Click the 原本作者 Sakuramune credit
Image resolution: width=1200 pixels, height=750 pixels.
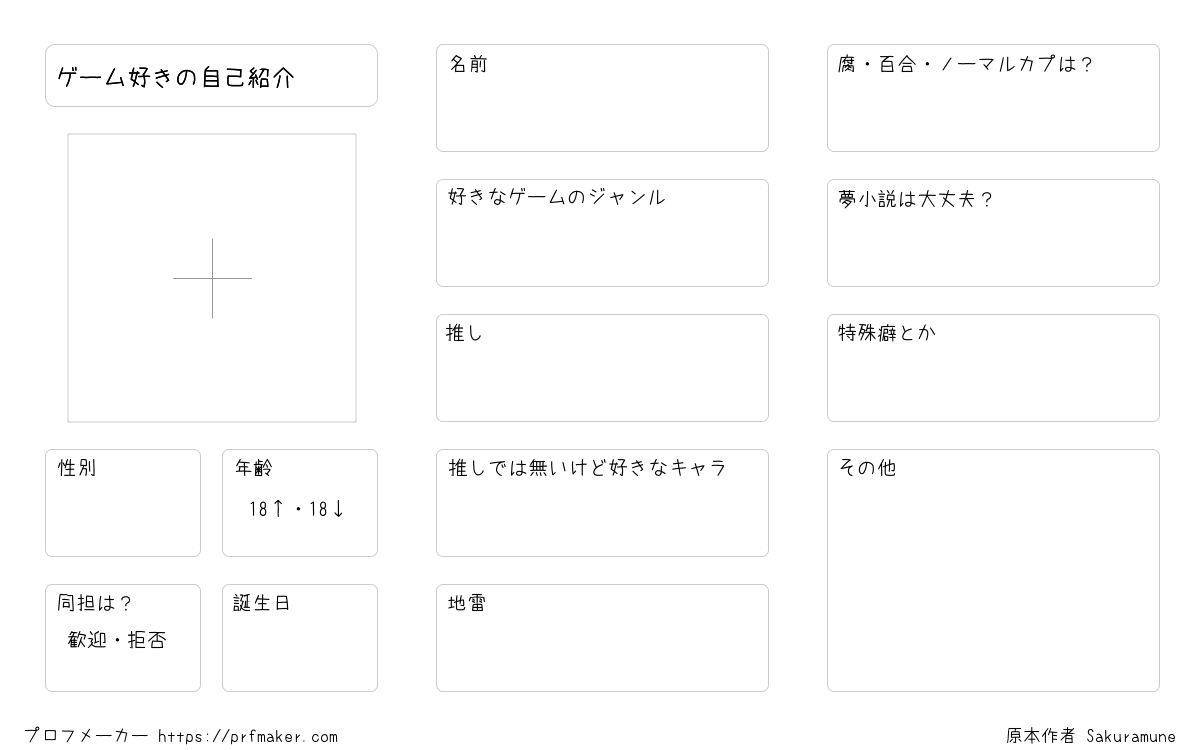coord(1091,737)
